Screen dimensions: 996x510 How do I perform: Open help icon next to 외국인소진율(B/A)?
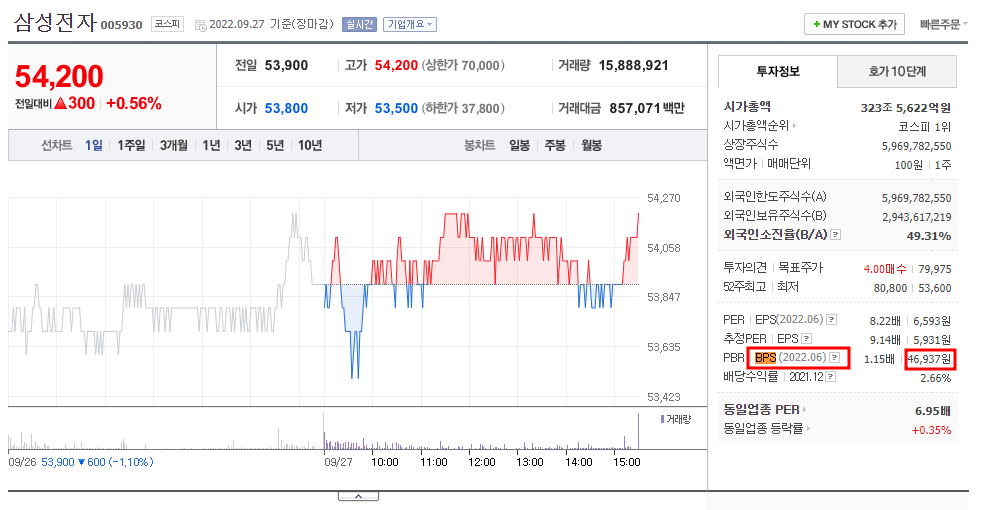tap(836, 235)
